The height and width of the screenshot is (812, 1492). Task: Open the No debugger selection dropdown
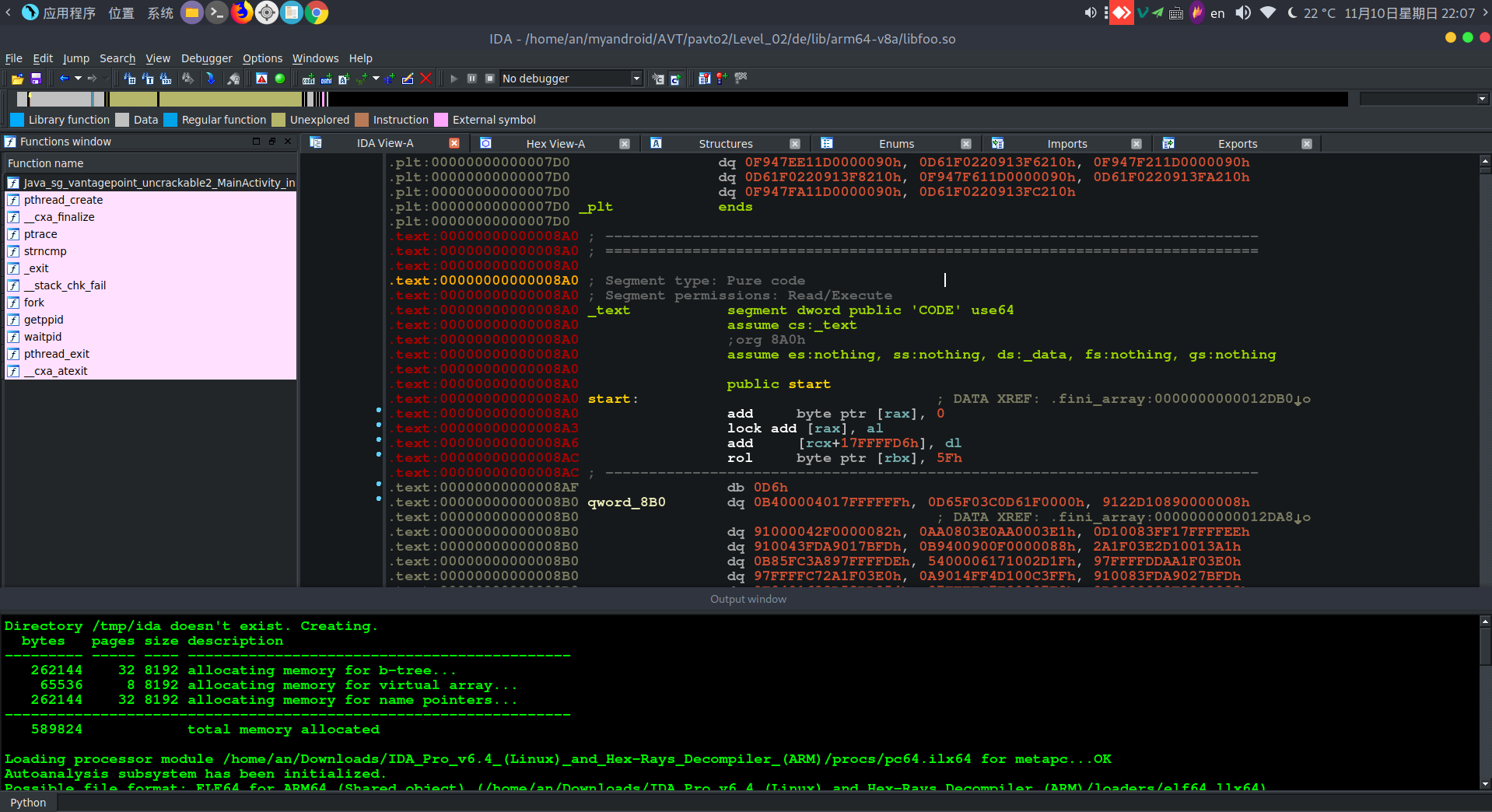(636, 78)
